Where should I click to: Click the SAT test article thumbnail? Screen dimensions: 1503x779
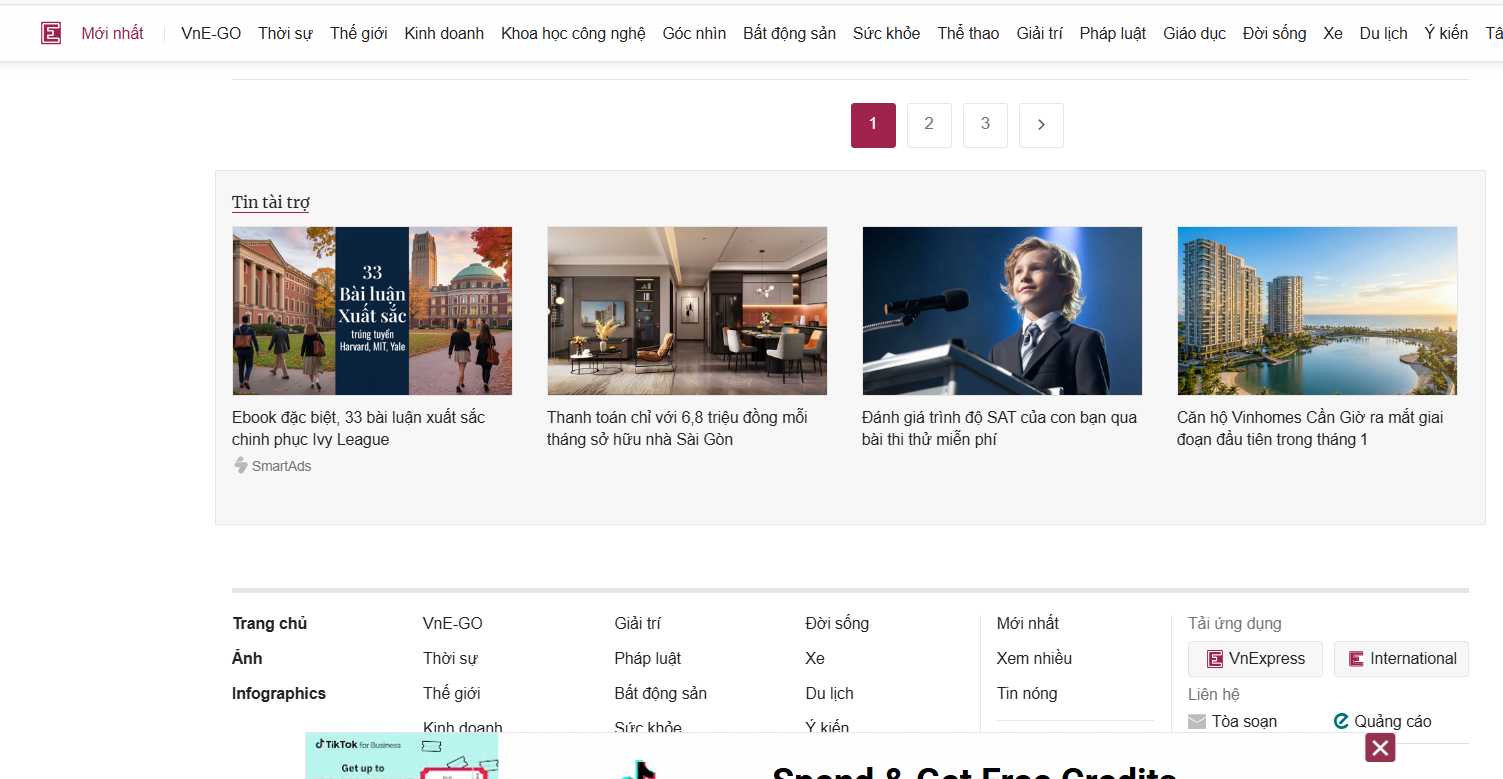click(1002, 310)
